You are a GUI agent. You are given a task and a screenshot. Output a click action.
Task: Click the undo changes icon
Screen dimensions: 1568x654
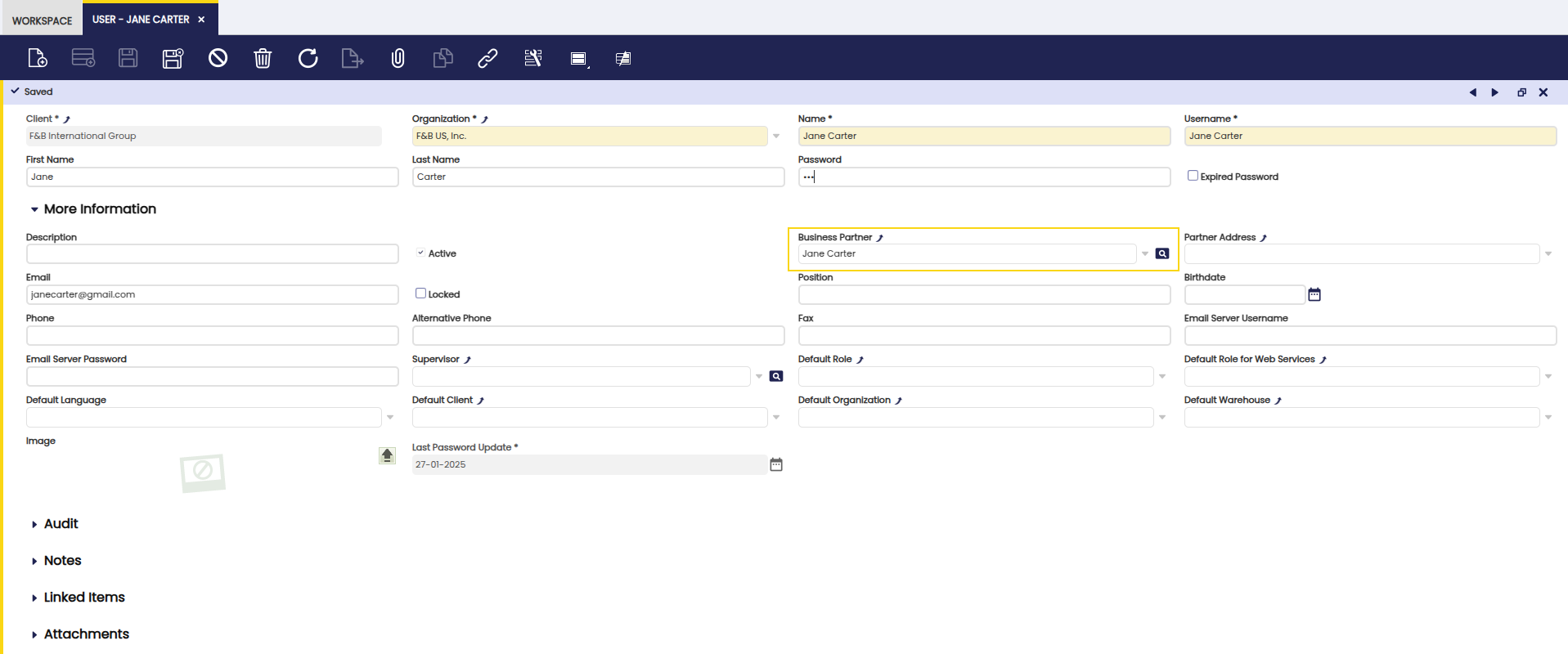(x=218, y=58)
